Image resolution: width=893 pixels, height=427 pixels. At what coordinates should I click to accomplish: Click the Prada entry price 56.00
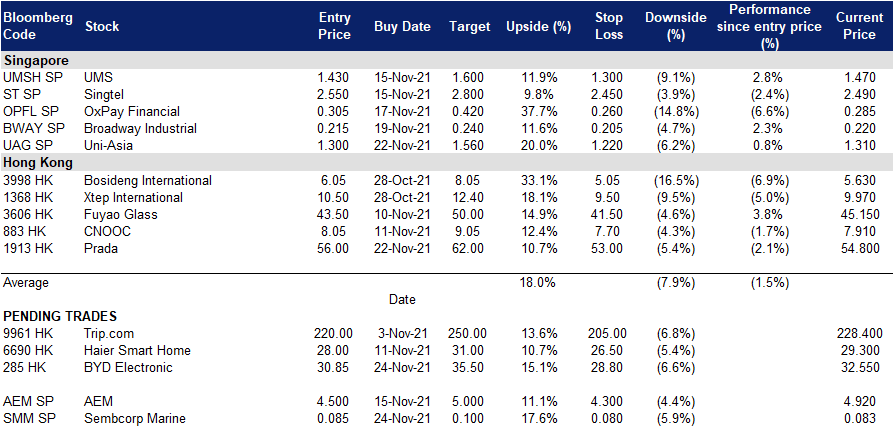click(x=334, y=248)
